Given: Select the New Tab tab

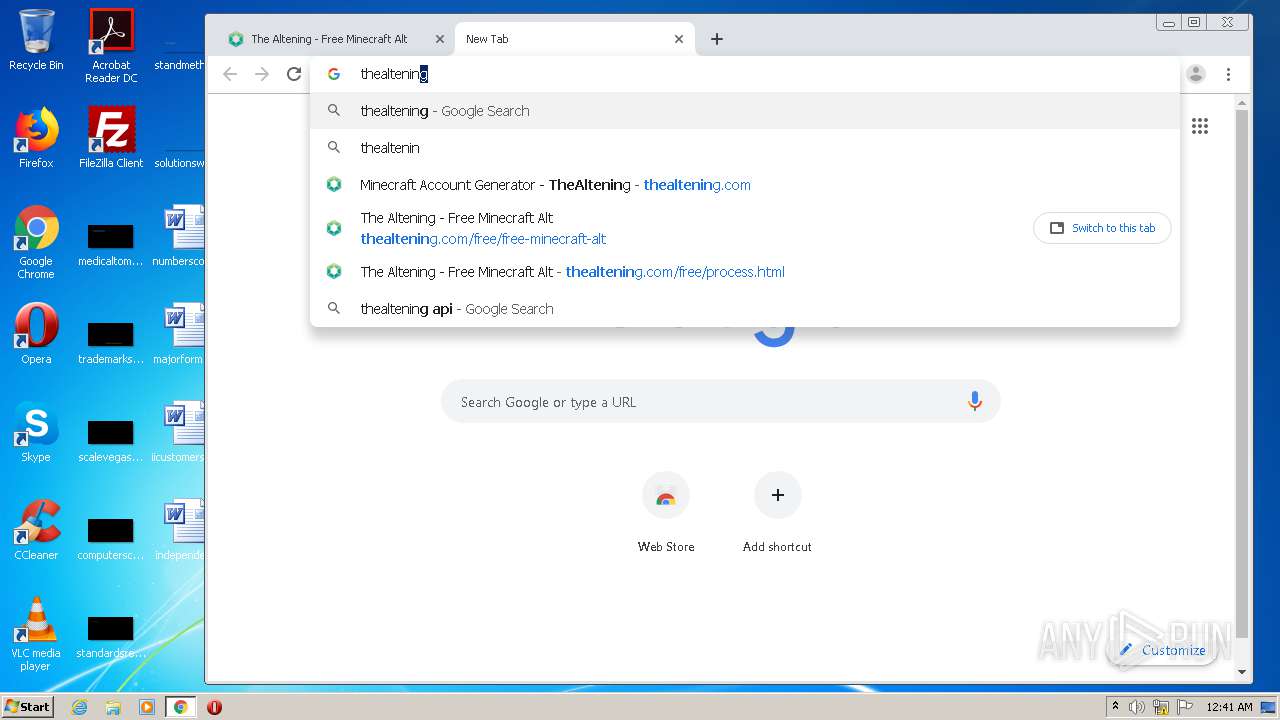Looking at the screenshot, I should (x=575, y=39).
